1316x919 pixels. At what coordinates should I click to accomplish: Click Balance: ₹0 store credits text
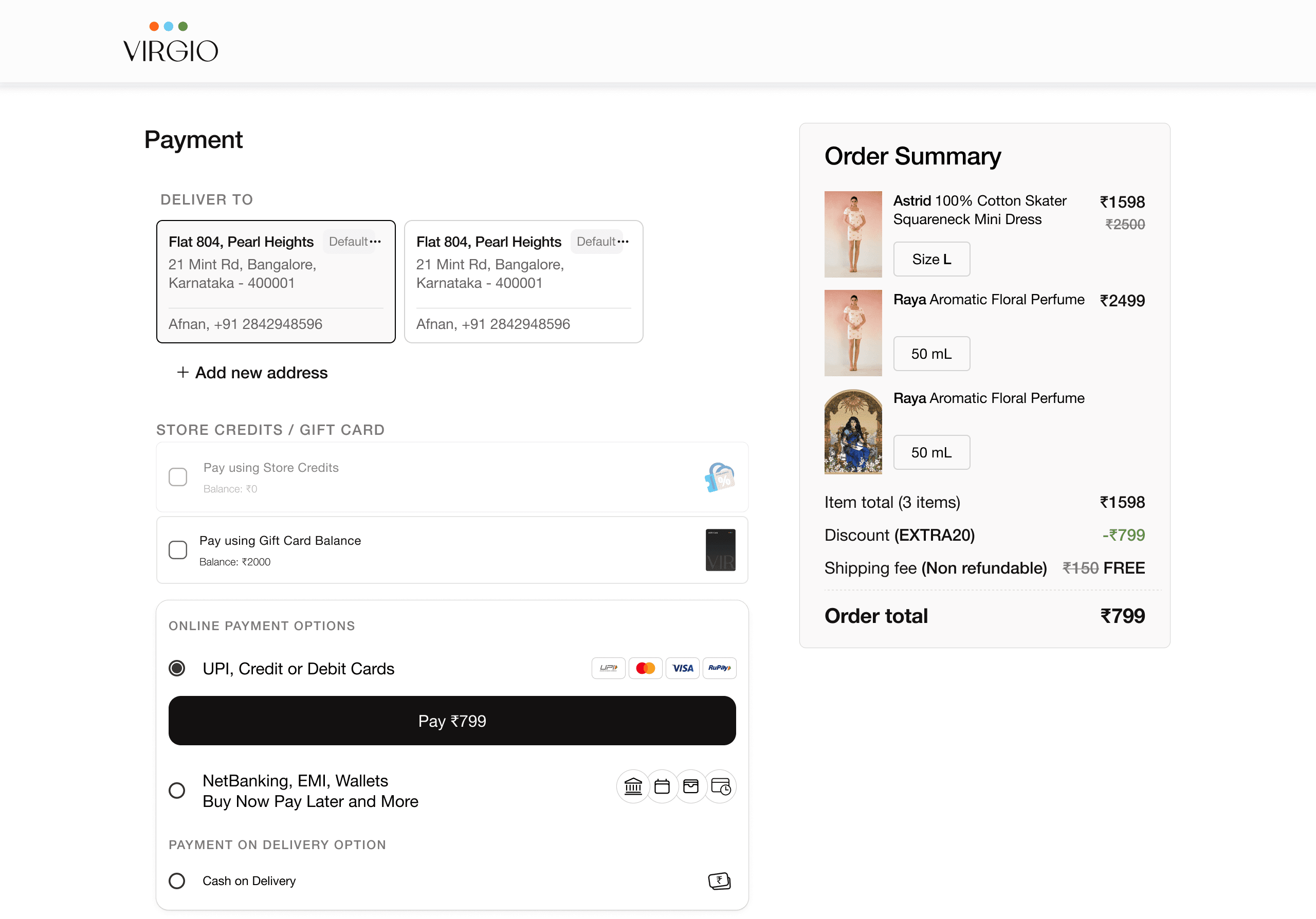(x=230, y=489)
